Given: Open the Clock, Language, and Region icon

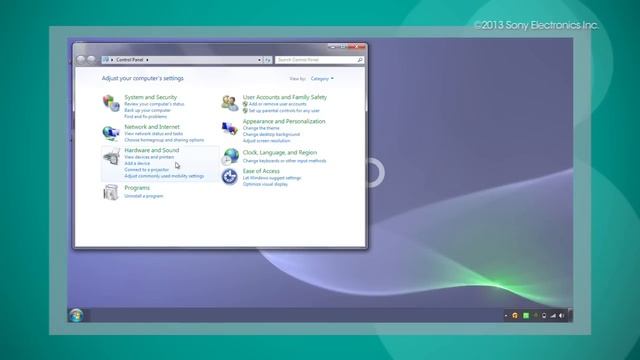Looking at the screenshot, I should [x=231, y=156].
